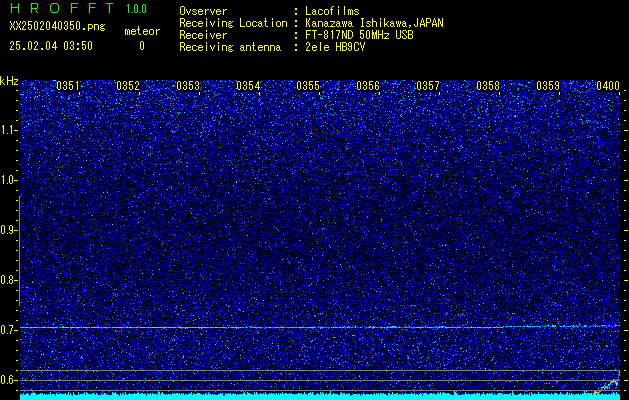
Task: Click the 0354 time marker
Action: [248, 86]
